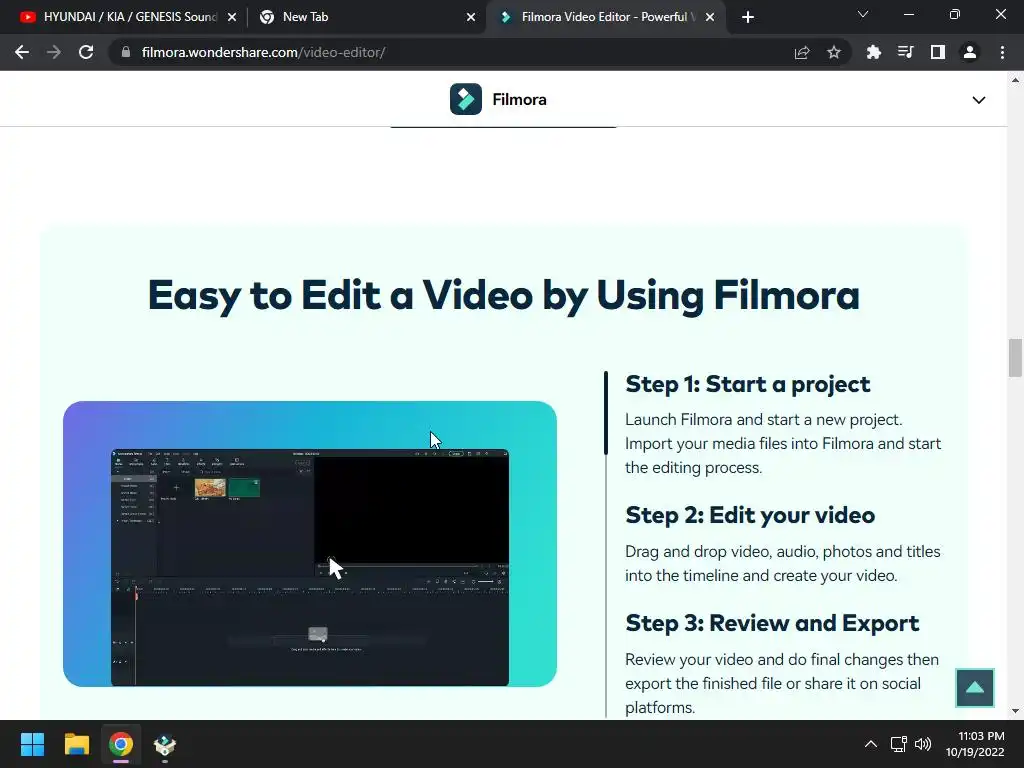Open the tab search chevron

pos(863,14)
